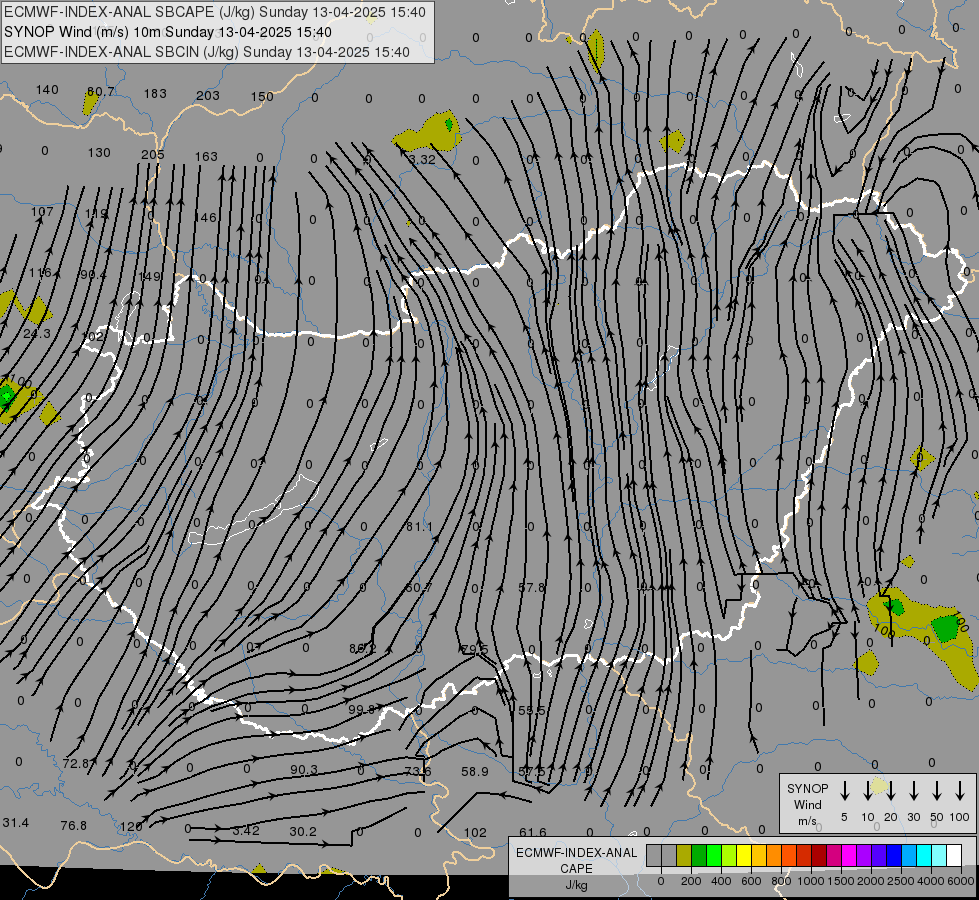
Task: Click the 99.8 value on the map
Action: [x=362, y=710]
